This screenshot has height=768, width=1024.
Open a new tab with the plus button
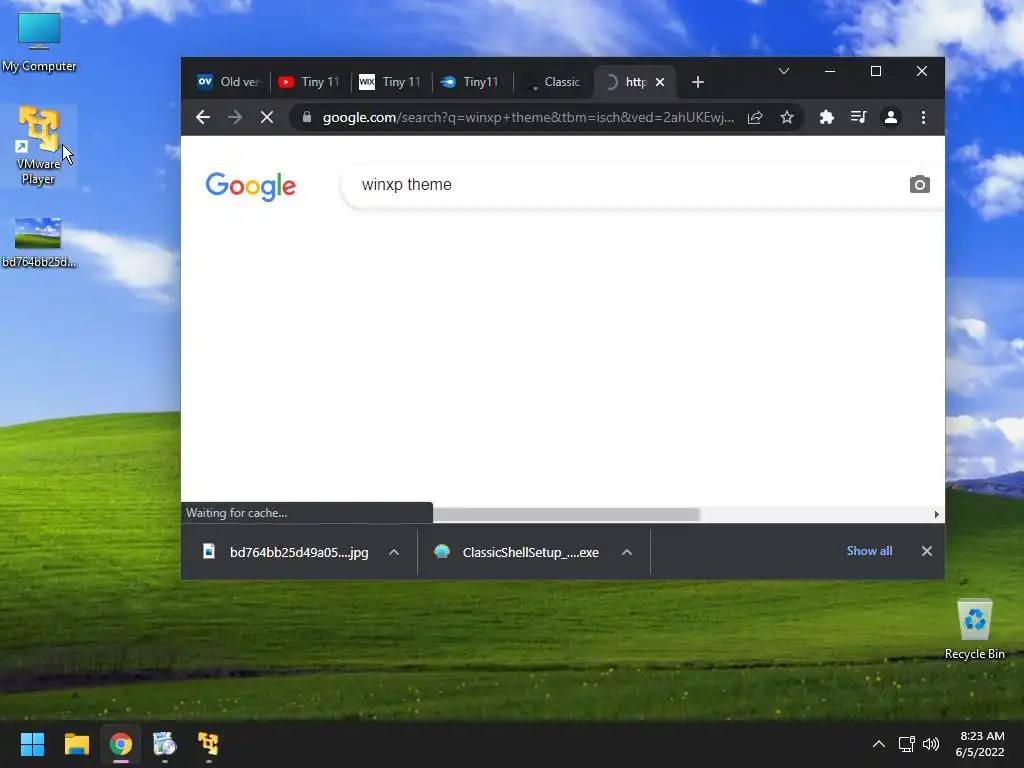pyautogui.click(x=697, y=82)
